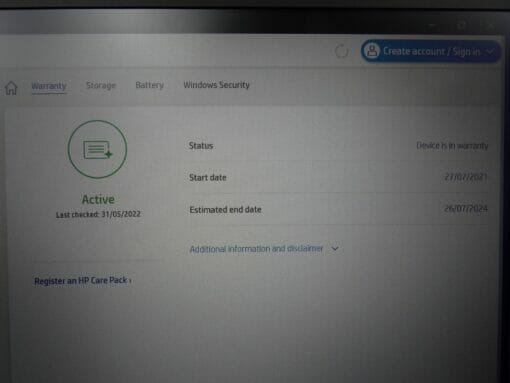Viewport: 510px width, 383px height.
Task: Click Device is in warranty value
Action: (452, 145)
